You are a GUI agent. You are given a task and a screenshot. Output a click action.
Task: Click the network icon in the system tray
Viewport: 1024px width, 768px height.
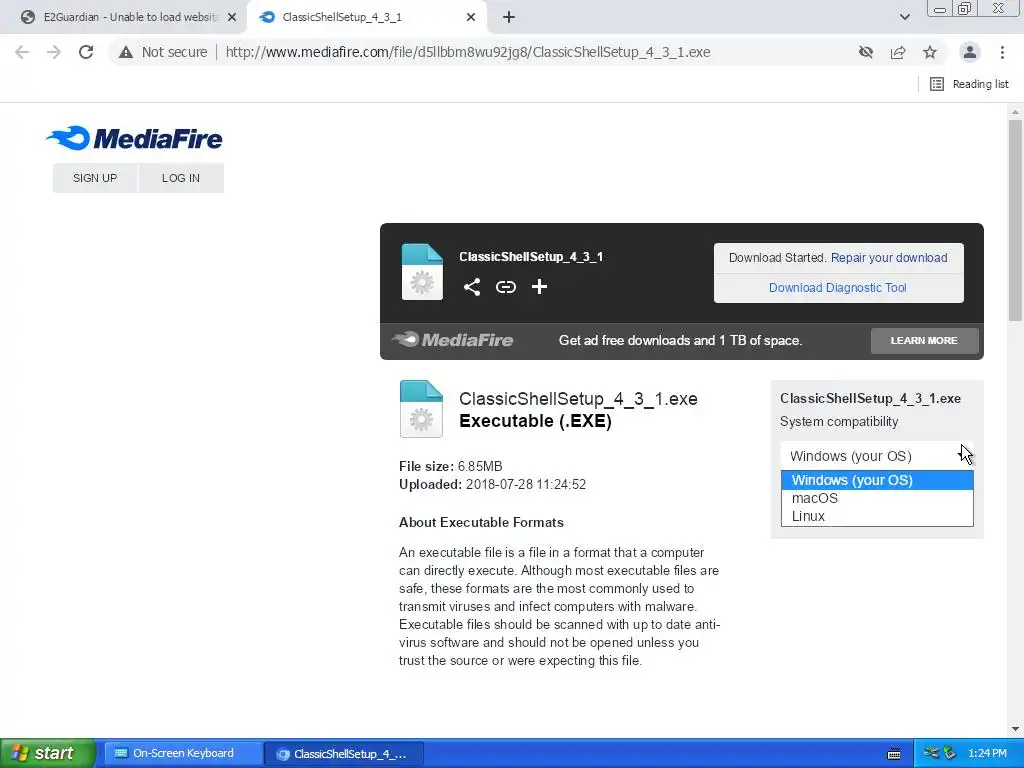pos(931,753)
